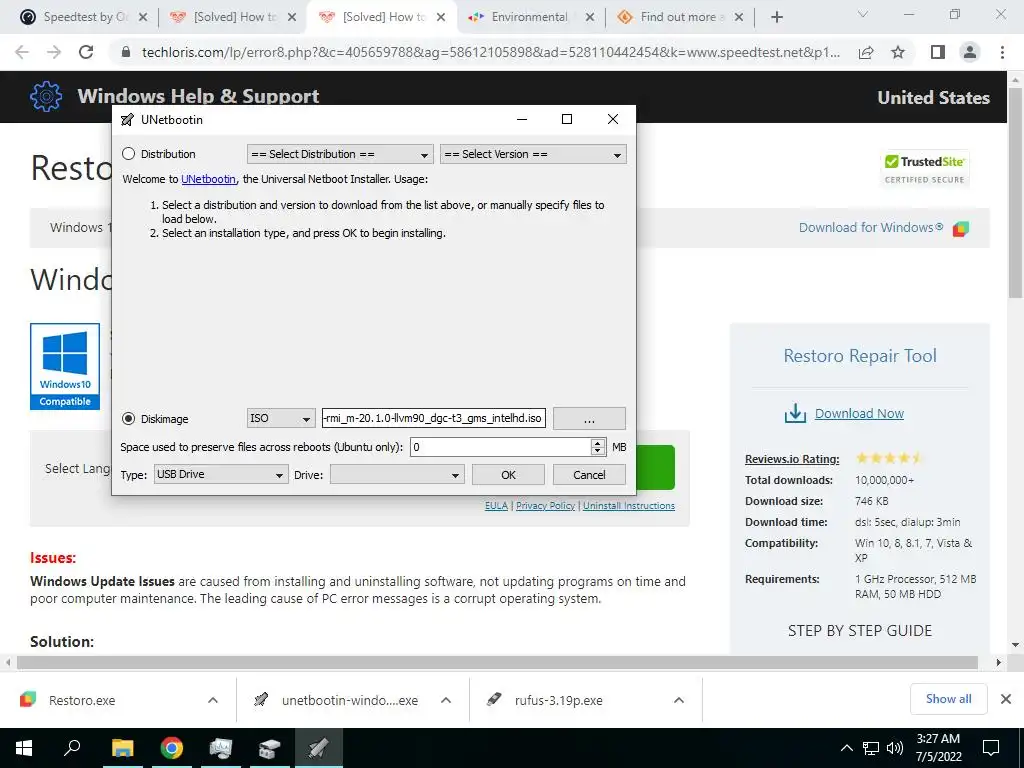Open the Windows Start menu

24,748
